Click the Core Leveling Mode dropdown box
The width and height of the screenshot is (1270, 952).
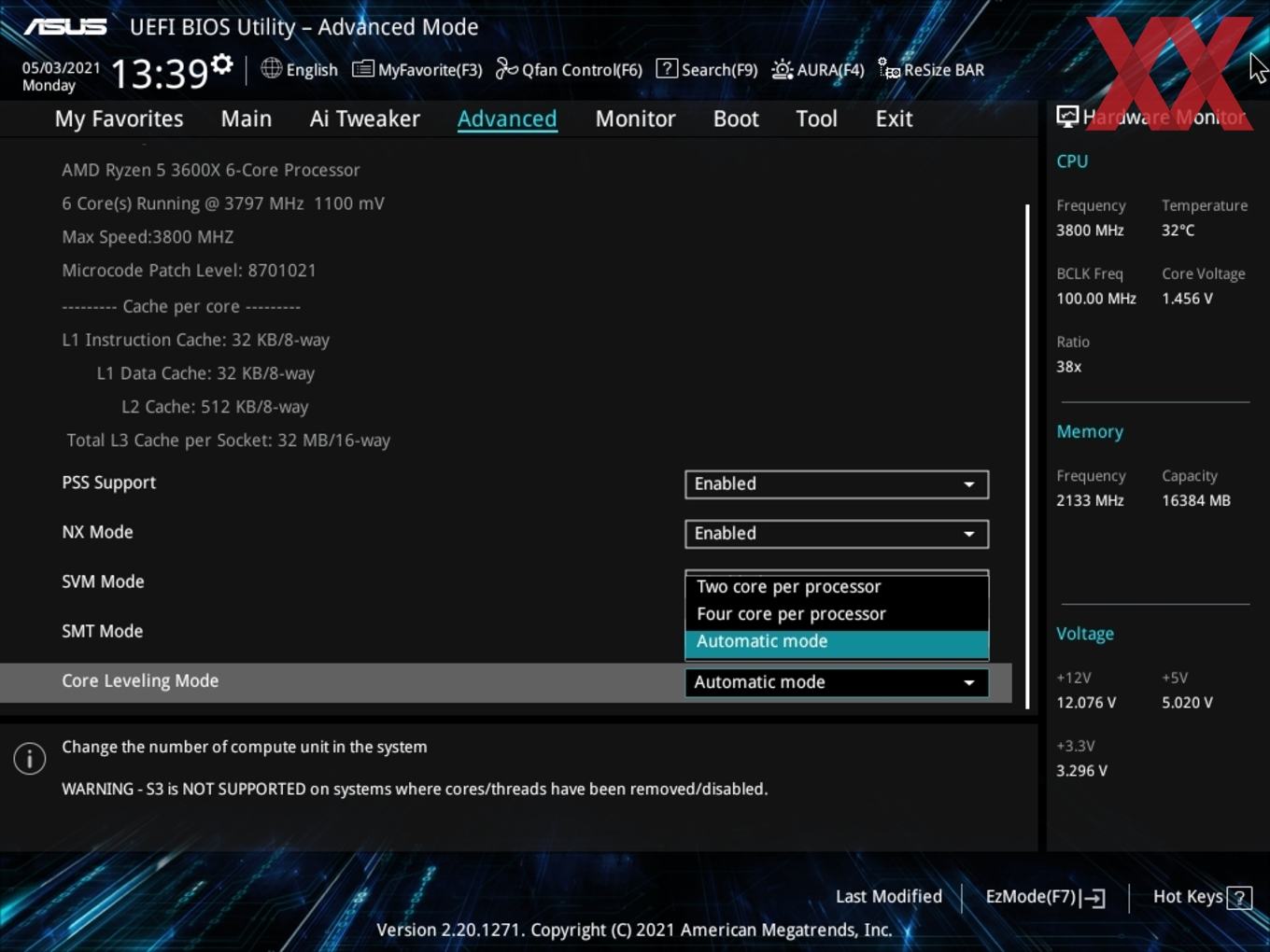click(837, 682)
